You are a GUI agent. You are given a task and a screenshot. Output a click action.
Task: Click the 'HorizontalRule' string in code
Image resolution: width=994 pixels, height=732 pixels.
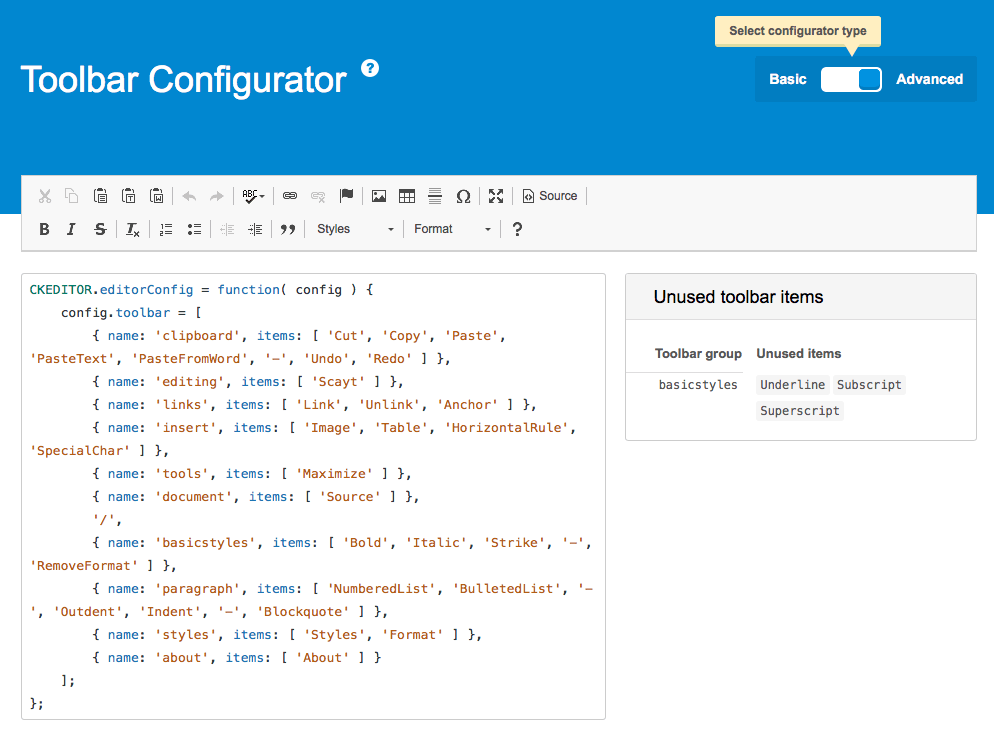point(507,428)
